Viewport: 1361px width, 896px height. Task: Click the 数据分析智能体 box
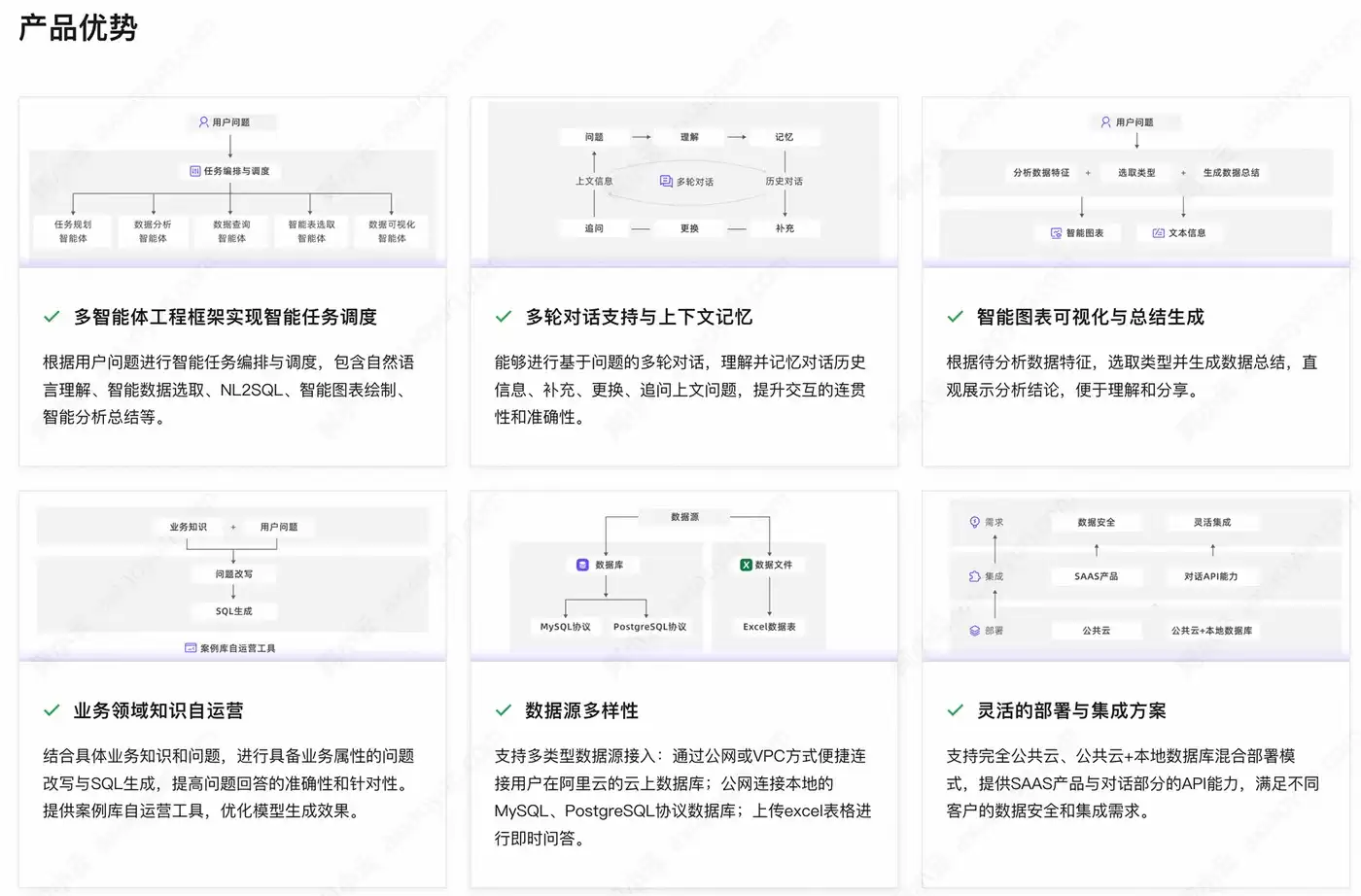coord(153,231)
